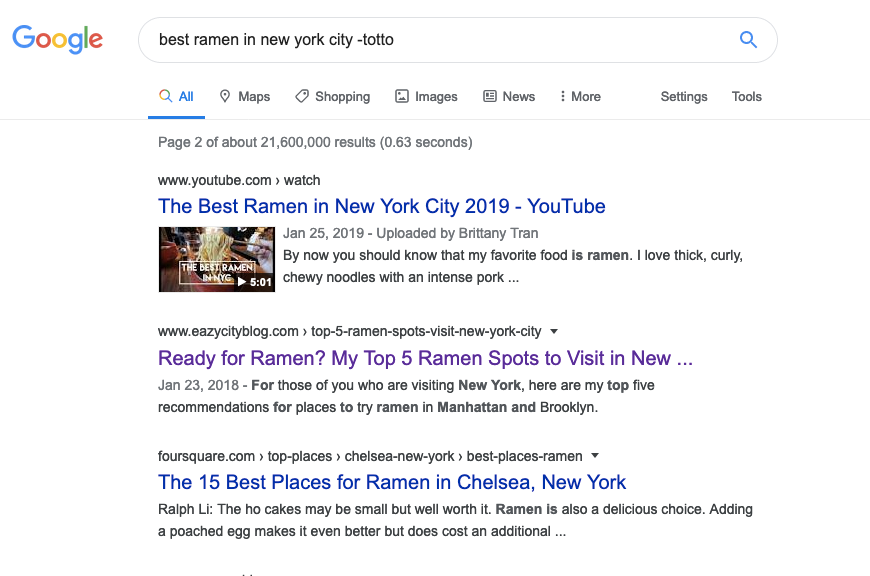Select the All results tab

[x=176, y=97]
